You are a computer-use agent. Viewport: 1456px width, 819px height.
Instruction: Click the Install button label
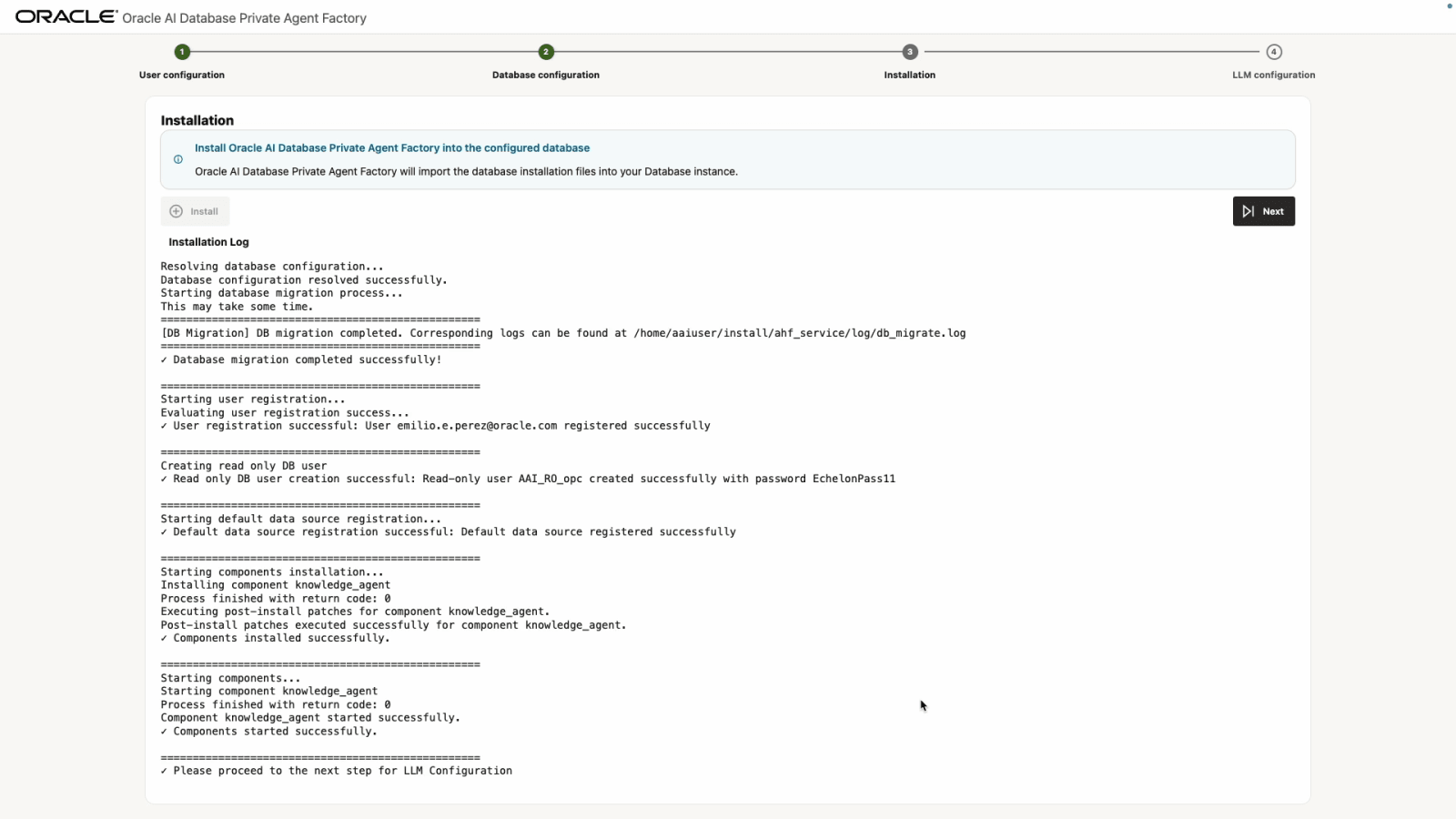tap(204, 211)
